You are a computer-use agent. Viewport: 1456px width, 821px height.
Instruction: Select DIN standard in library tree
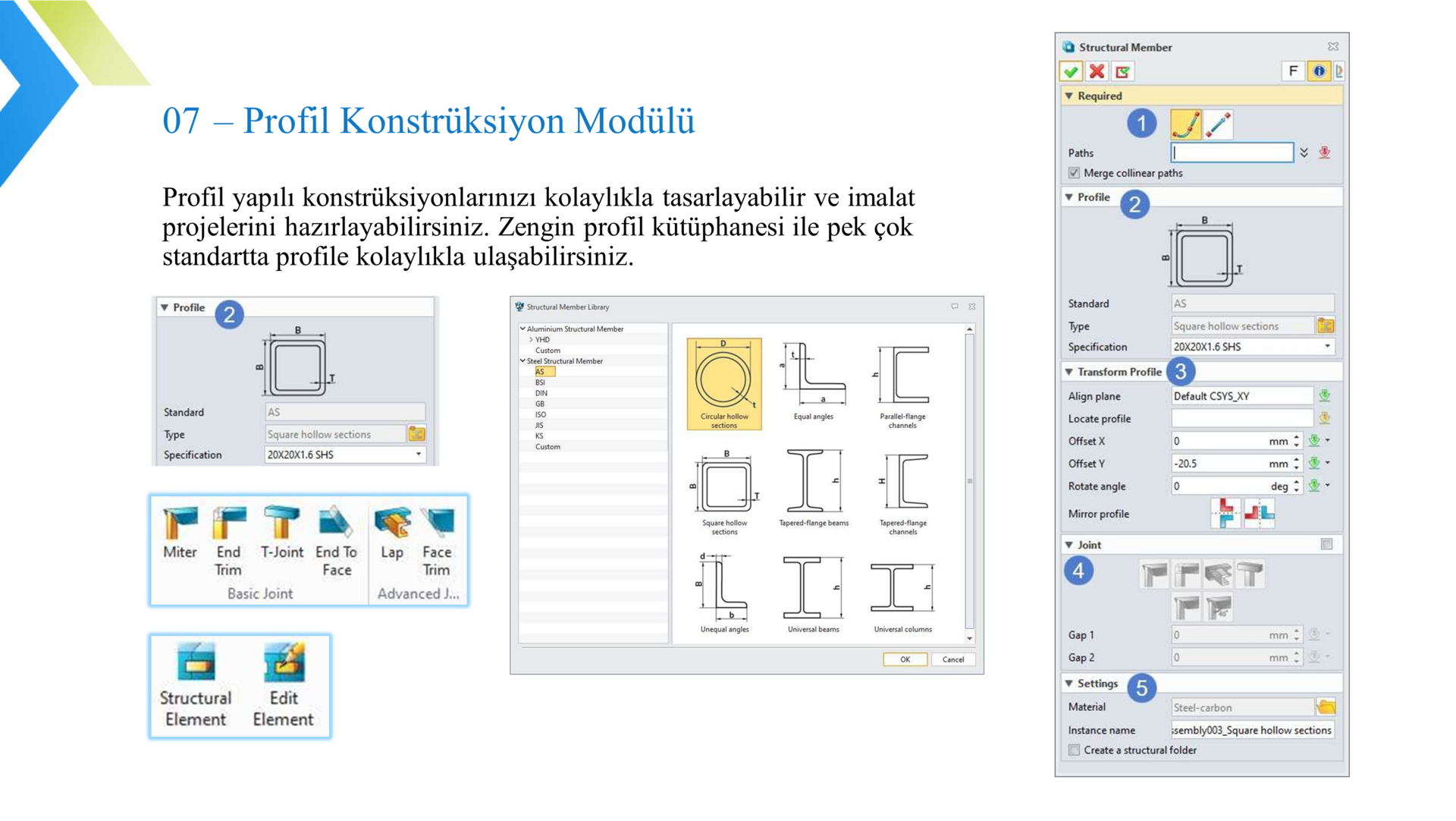coord(541,393)
